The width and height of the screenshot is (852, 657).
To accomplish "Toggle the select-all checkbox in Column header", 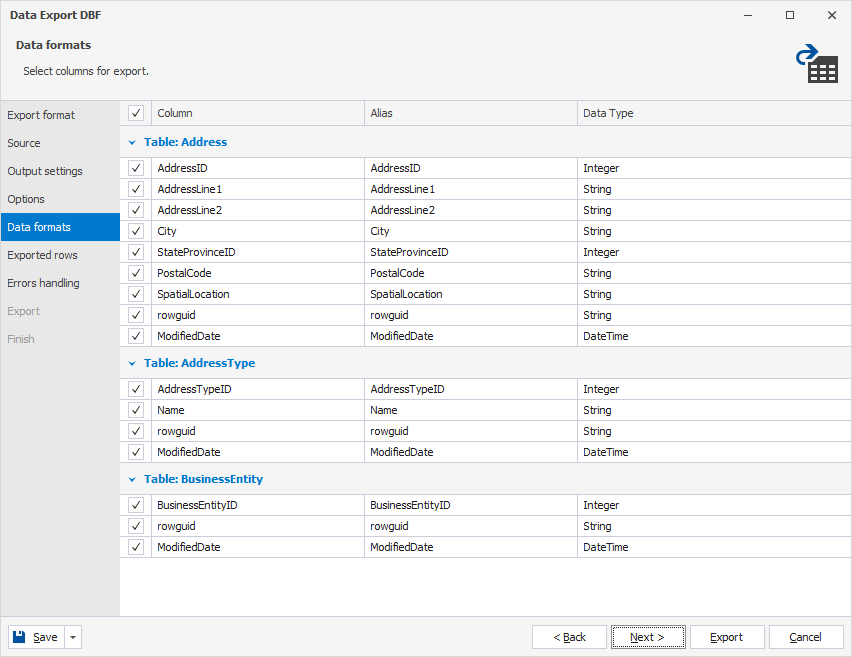I will tap(136, 113).
